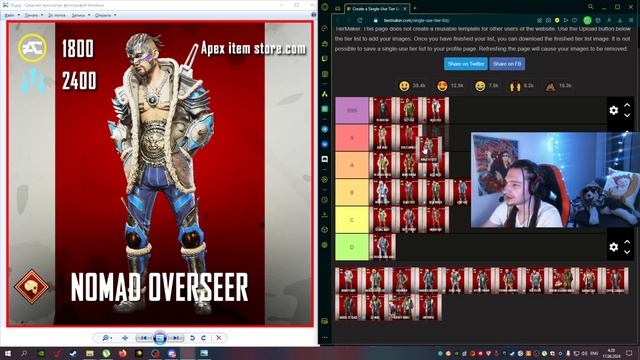Click the laughing reaction emoji
The image size is (640, 360).
pos(480,86)
